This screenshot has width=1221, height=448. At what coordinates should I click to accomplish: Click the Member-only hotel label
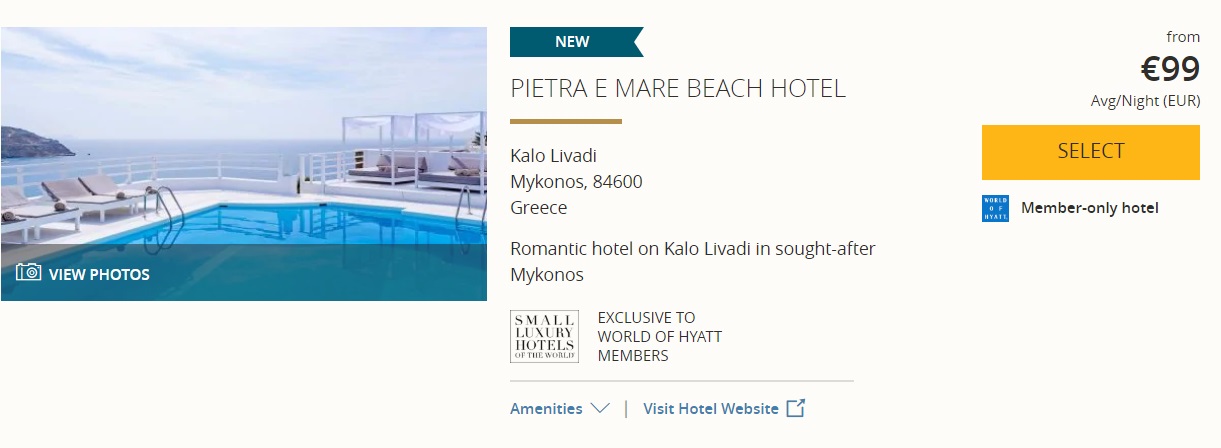pyautogui.click(x=1089, y=208)
